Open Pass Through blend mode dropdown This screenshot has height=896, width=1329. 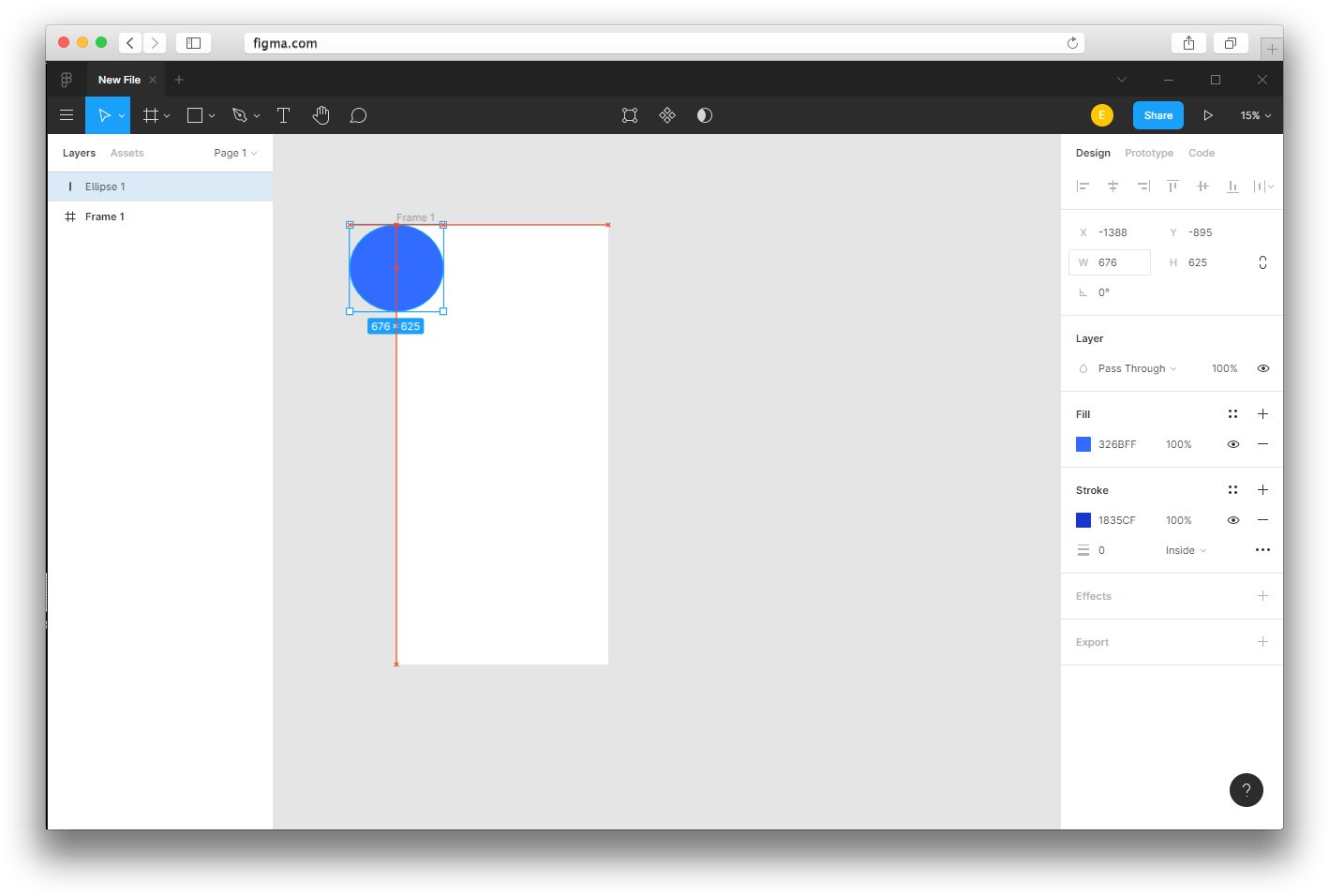(x=1137, y=368)
